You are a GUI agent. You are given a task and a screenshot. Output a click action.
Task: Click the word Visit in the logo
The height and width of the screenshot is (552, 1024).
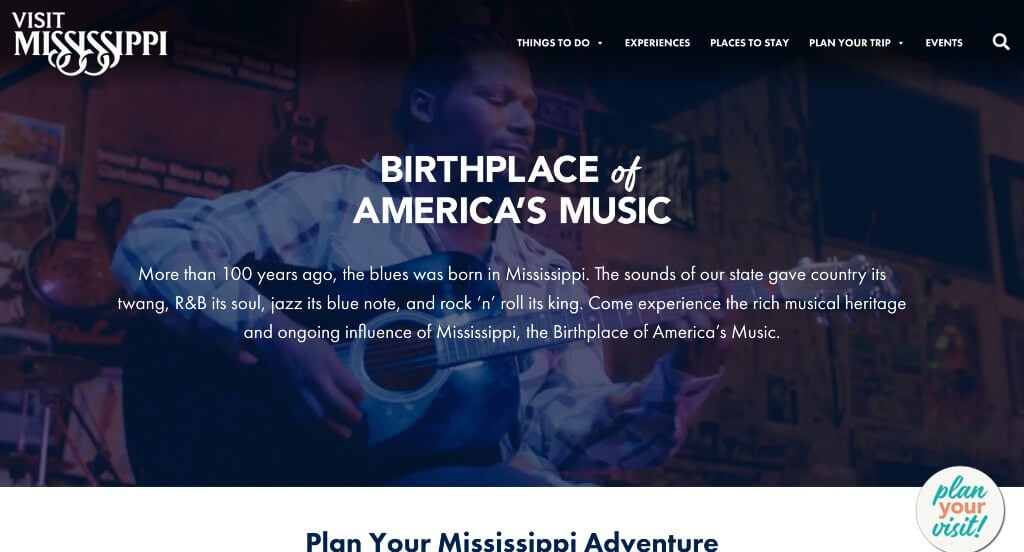point(38,20)
